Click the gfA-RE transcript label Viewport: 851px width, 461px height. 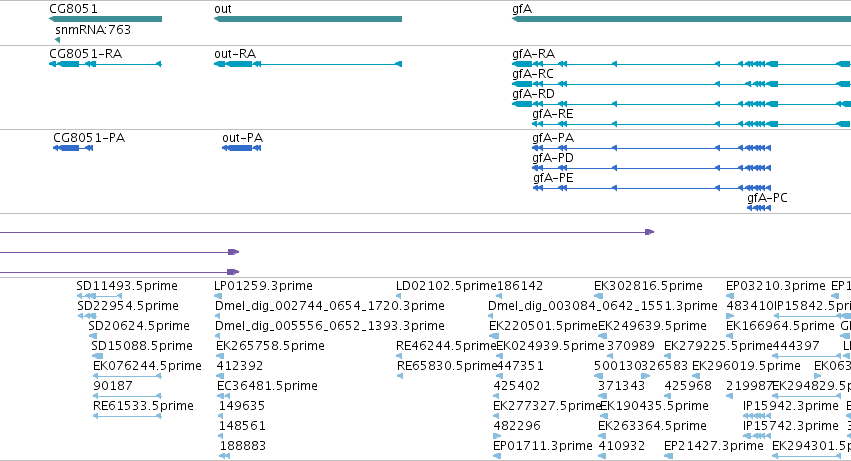(552, 114)
